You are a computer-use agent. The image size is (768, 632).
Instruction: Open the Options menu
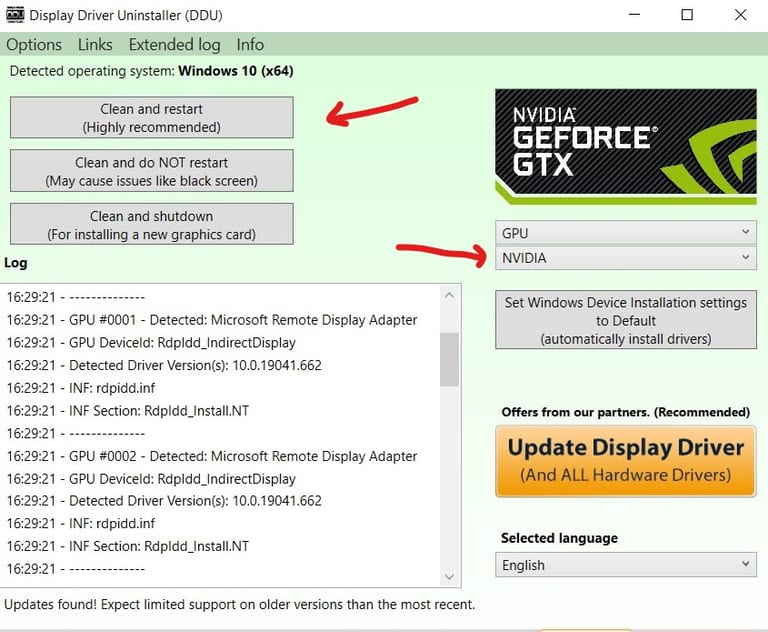34,45
